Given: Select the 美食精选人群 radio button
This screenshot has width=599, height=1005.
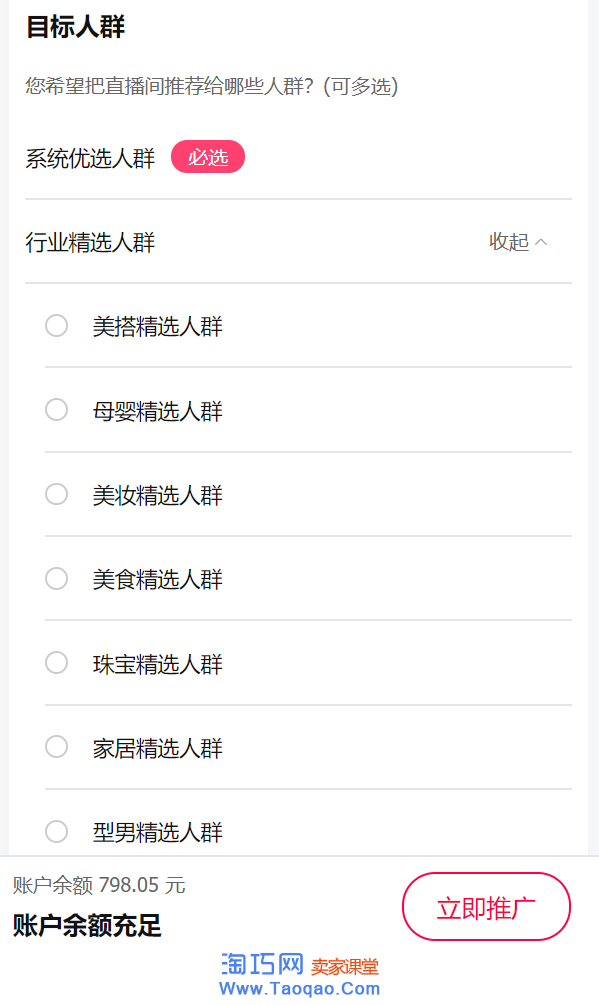Looking at the screenshot, I should click(x=56, y=578).
